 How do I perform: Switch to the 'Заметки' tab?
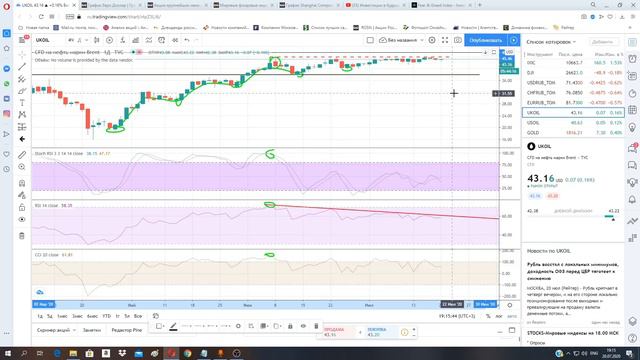pos(91,330)
